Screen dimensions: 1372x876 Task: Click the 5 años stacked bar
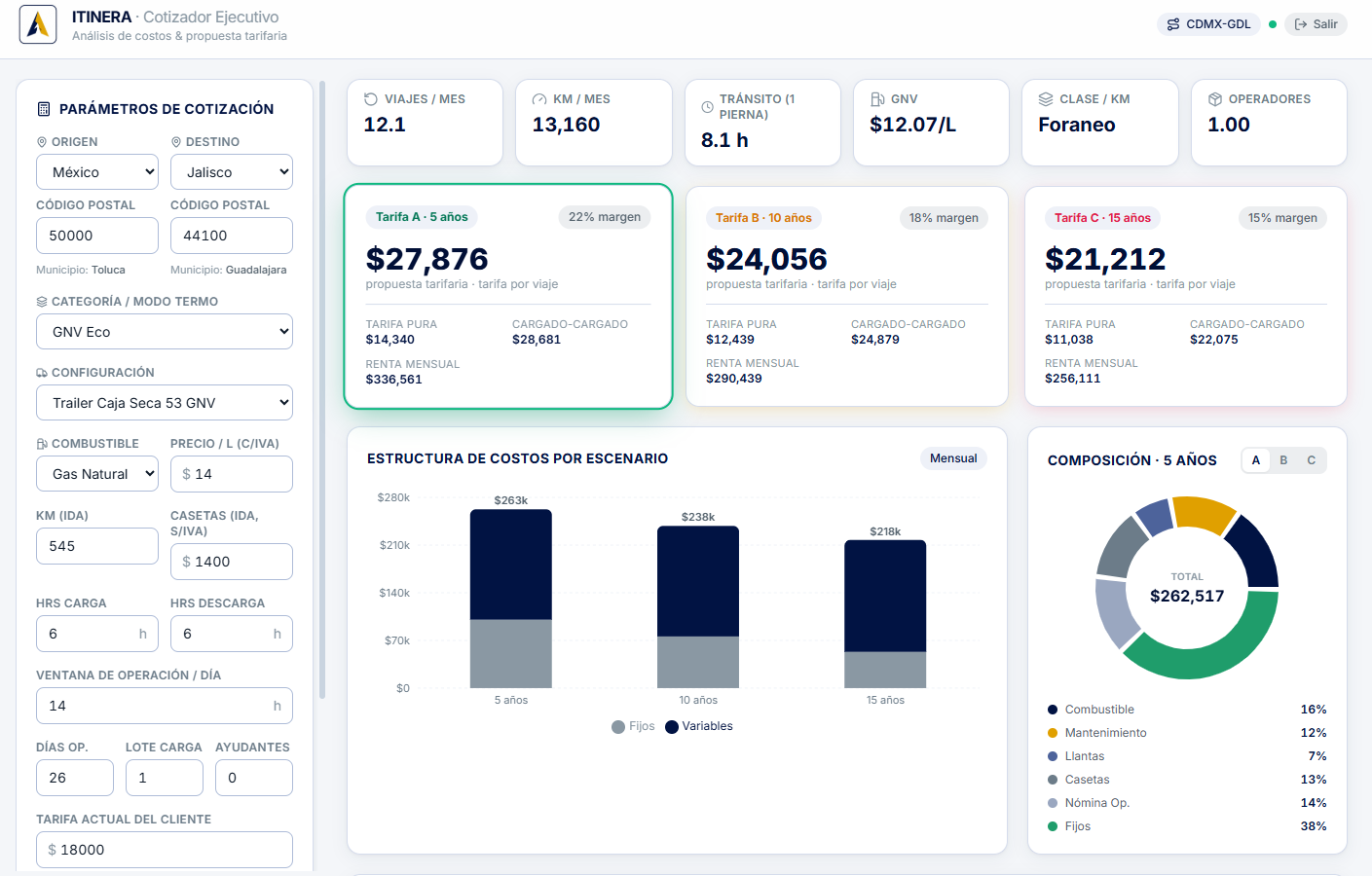point(511,599)
